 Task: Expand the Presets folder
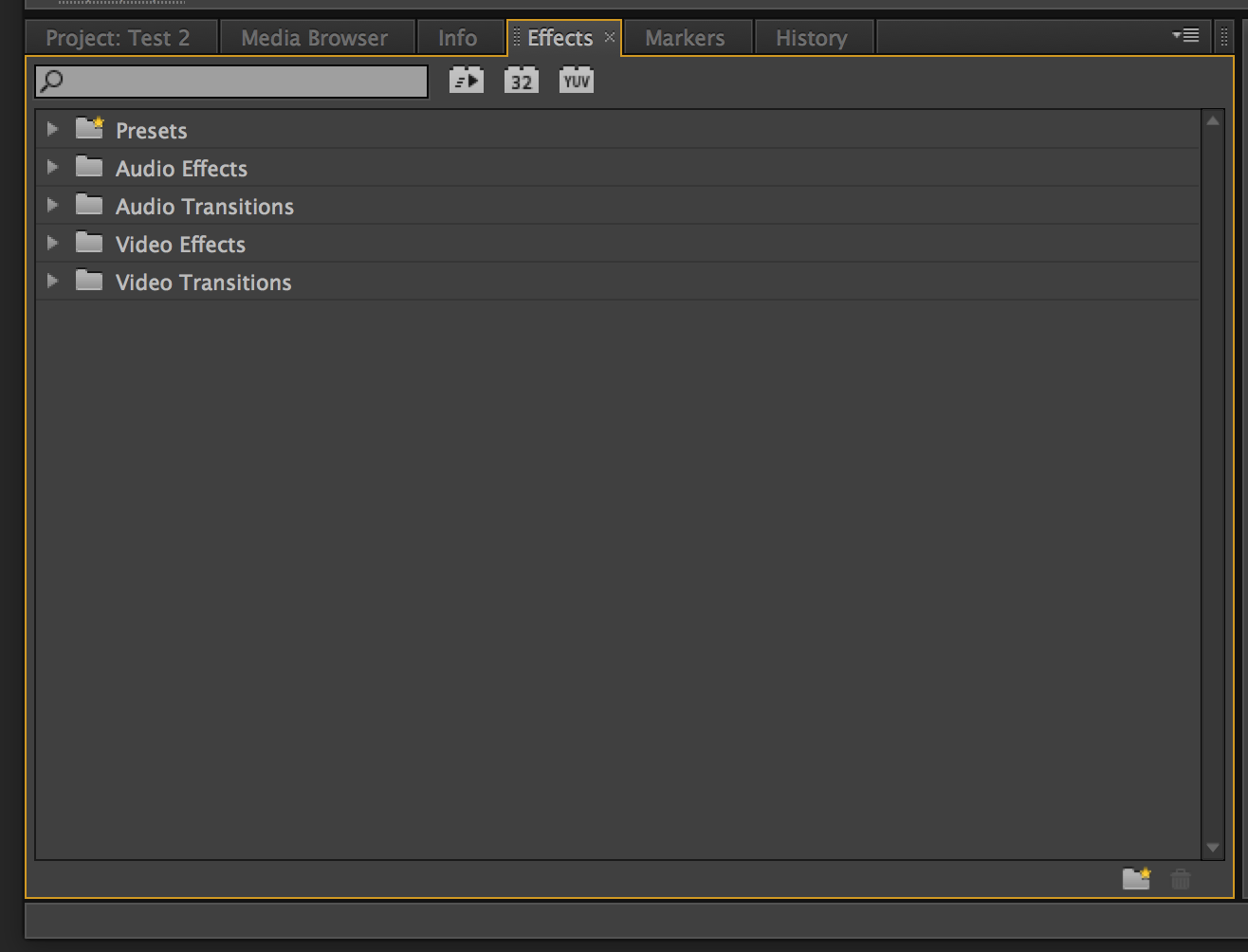pyautogui.click(x=53, y=129)
